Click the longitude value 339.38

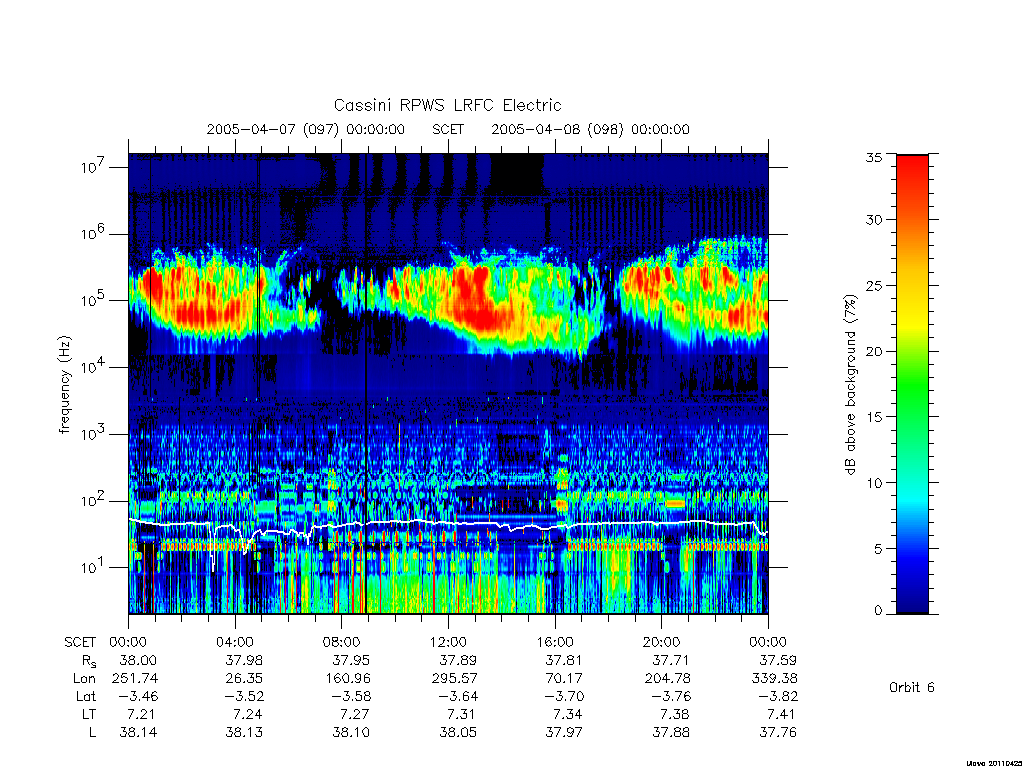click(775, 679)
